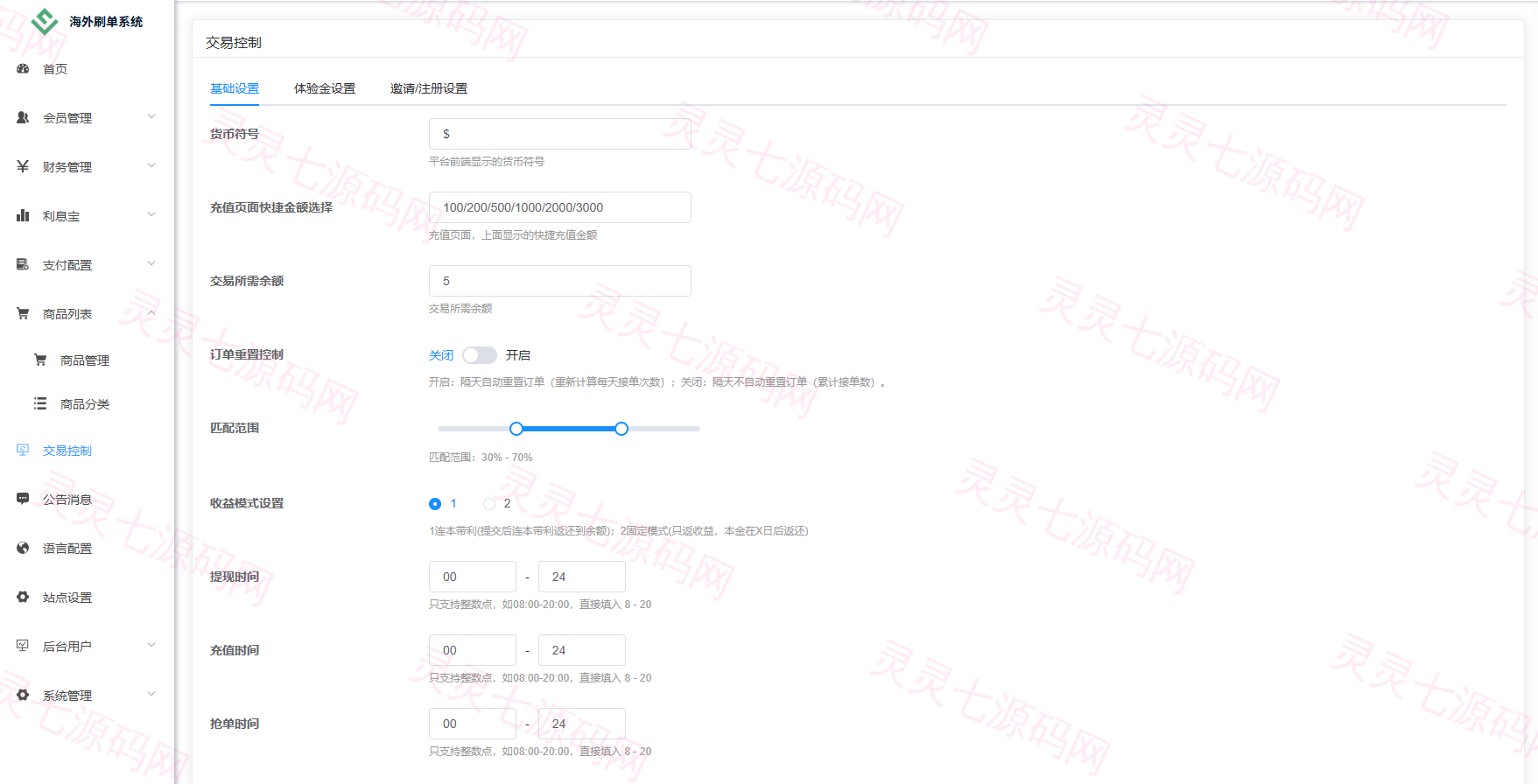Expand the 财务管理 chevron

(x=151, y=165)
